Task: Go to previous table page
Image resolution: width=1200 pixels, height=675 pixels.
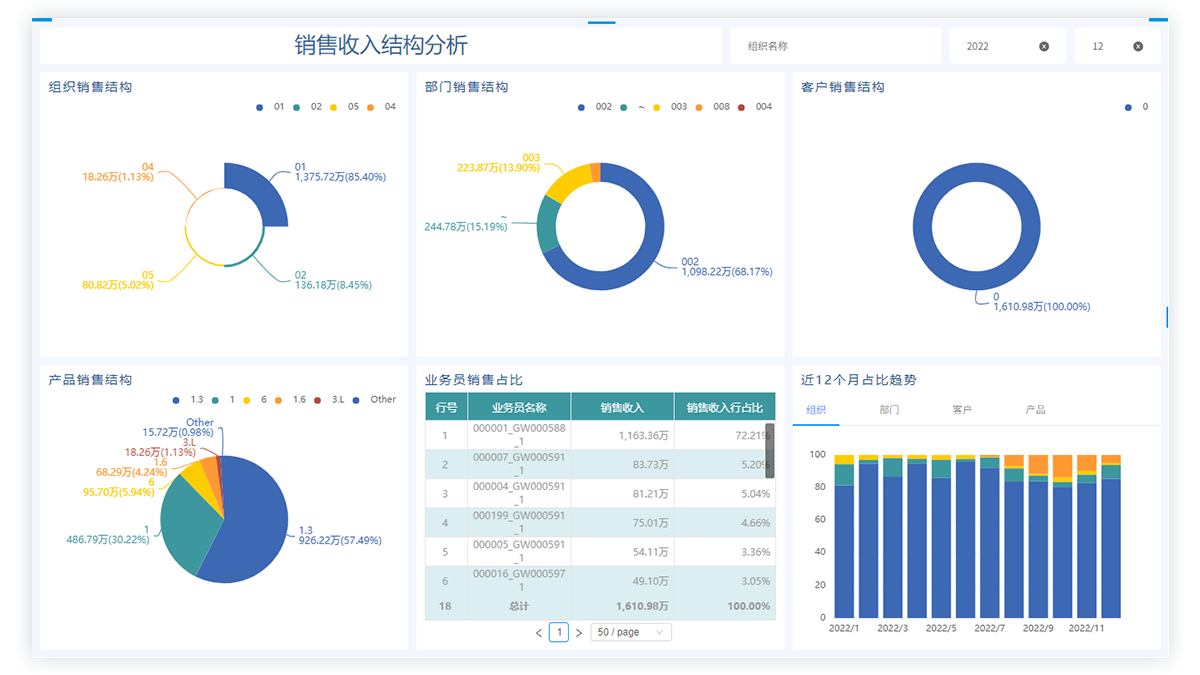Action: [539, 633]
